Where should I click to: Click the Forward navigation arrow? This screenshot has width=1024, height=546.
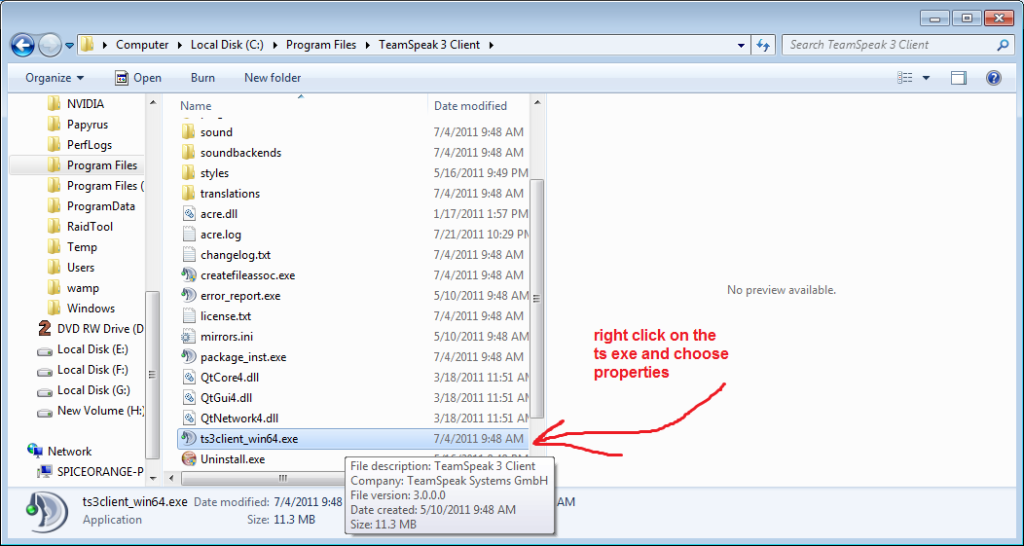(50, 45)
